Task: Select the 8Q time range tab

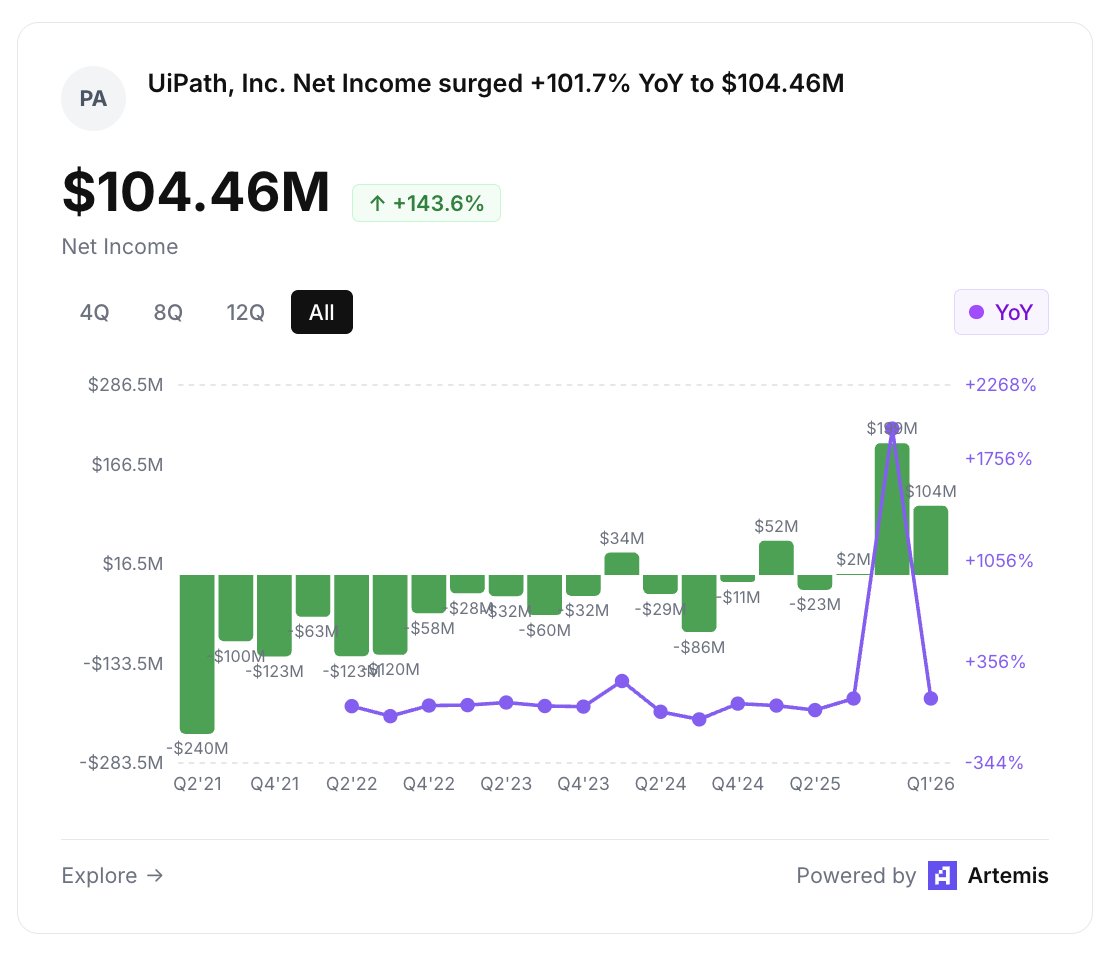Action: (168, 312)
